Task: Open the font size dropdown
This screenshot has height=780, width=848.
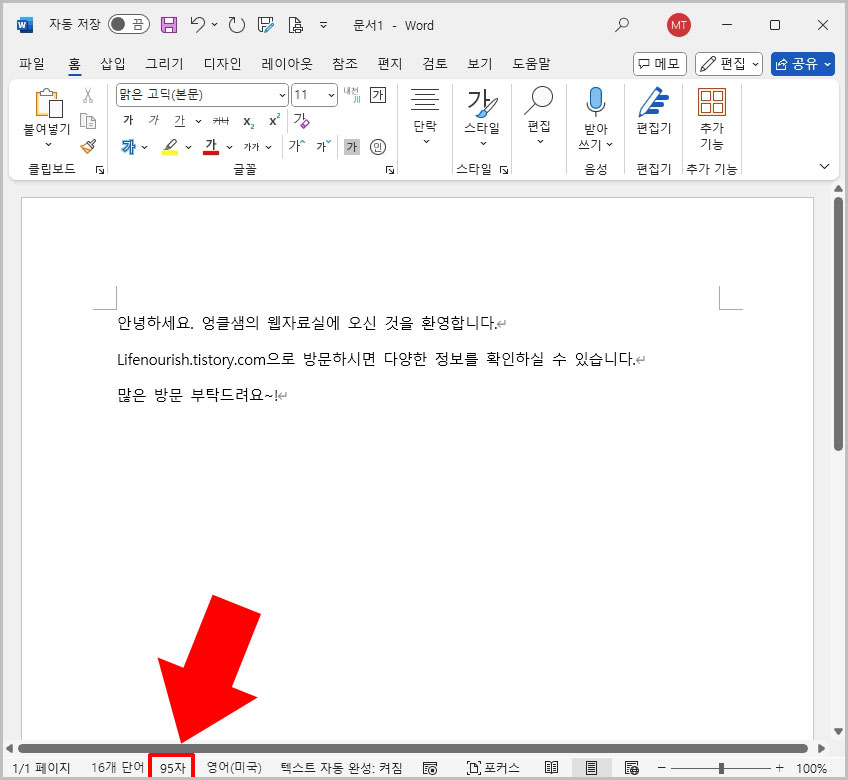Action: (x=331, y=94)
